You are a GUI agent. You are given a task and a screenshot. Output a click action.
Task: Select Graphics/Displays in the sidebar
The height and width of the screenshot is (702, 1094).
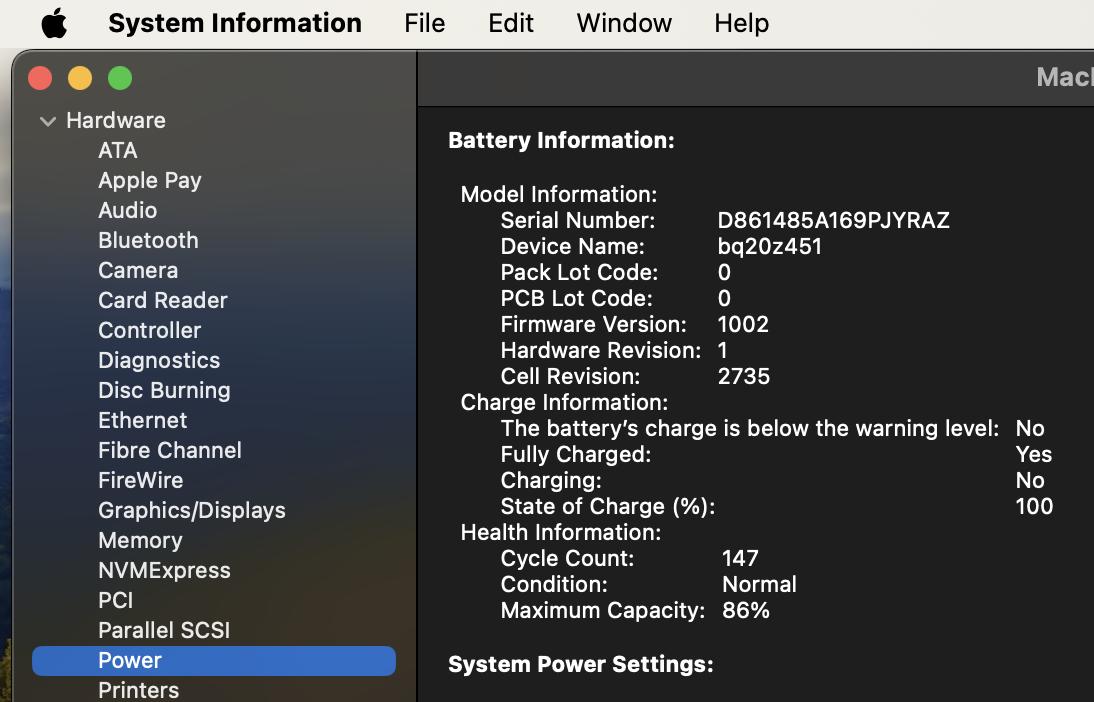(192, 510)
